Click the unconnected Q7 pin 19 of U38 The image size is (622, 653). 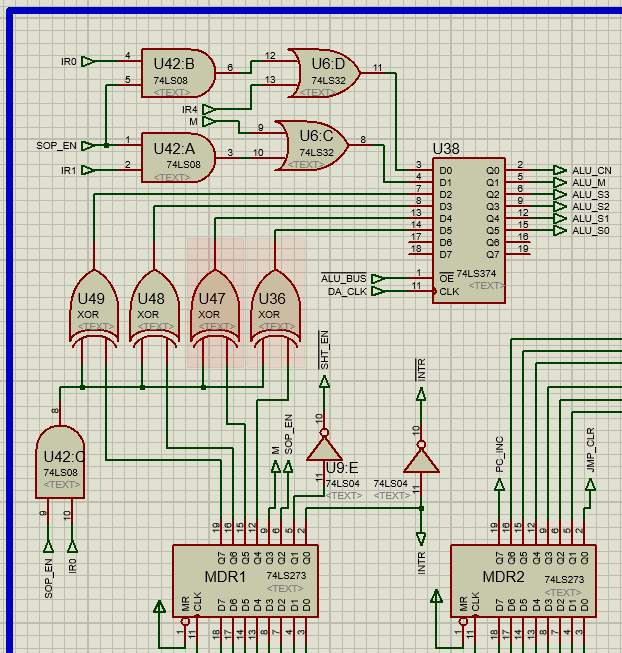[518, 254]
